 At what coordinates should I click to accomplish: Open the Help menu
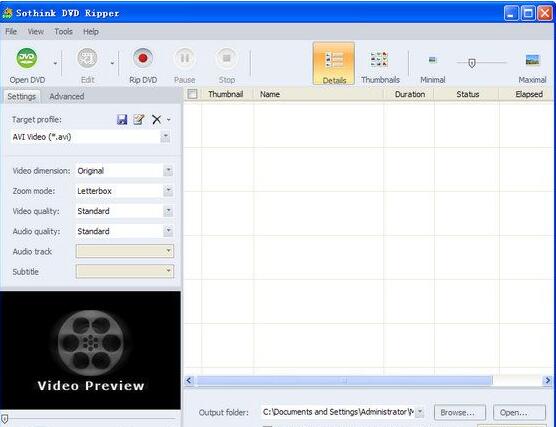(x=91, y=32)
